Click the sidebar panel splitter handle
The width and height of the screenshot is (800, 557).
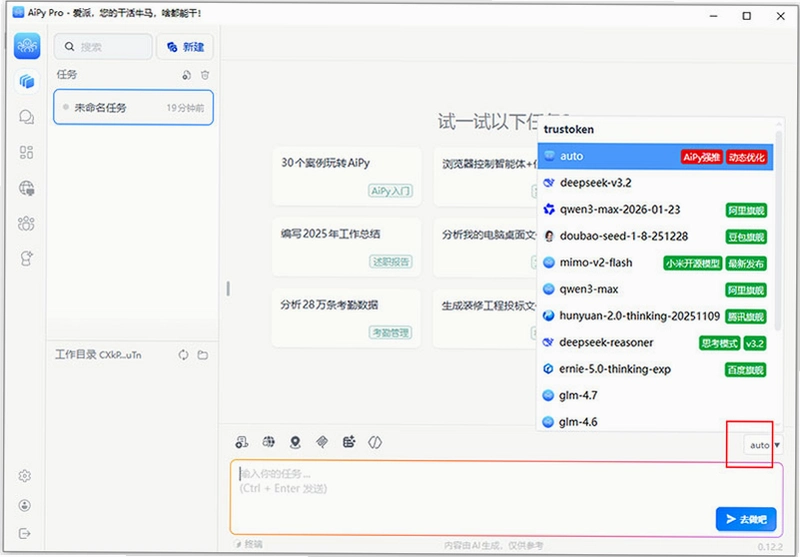pyautogui.click(x=228, y=289)
